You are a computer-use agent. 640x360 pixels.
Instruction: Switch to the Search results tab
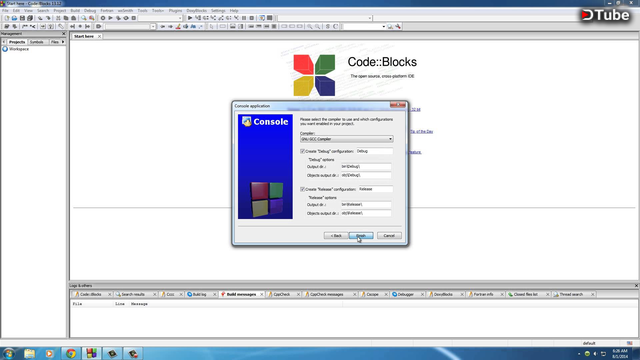click(133, 294)
